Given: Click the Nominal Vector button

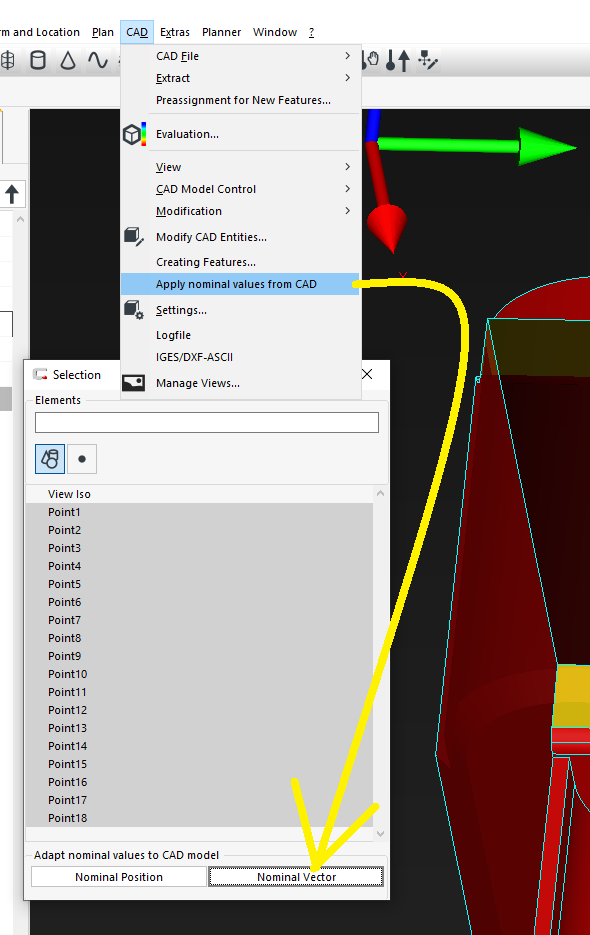Looking at the screenshot, I should pyautogui.click(x=296, y=877).
